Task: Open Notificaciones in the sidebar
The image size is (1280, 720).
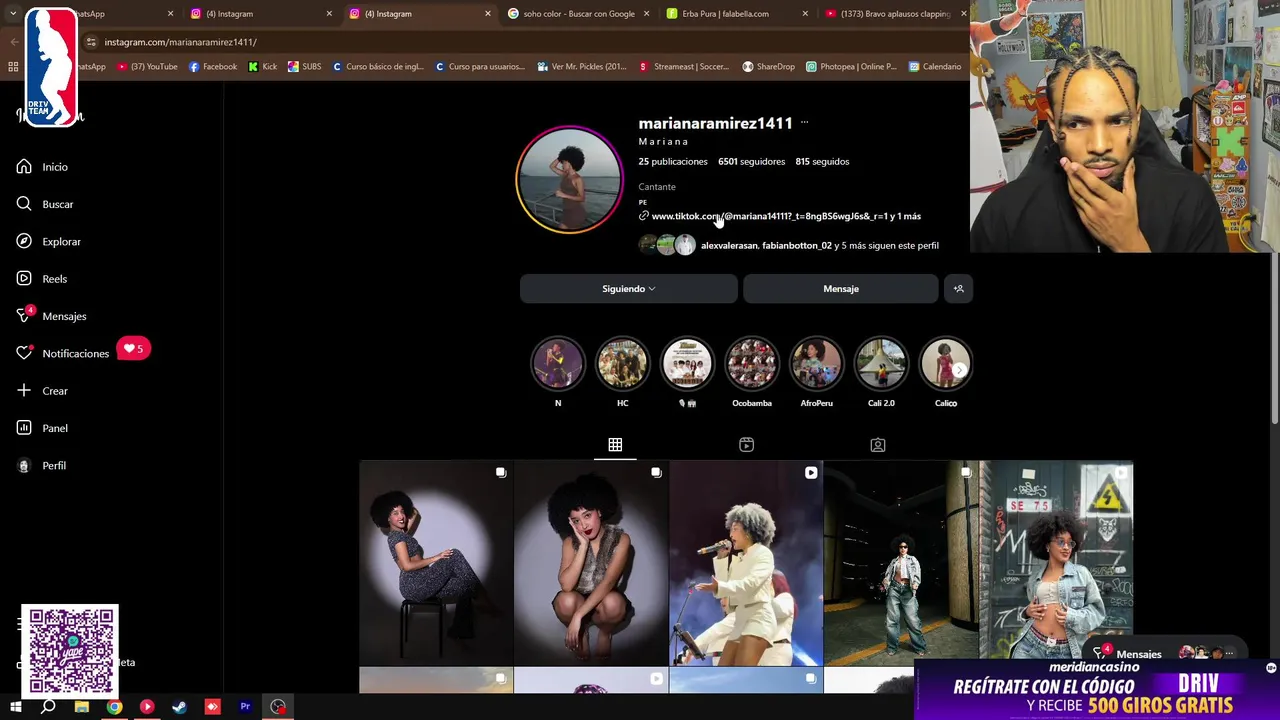Action: (62, 354)
